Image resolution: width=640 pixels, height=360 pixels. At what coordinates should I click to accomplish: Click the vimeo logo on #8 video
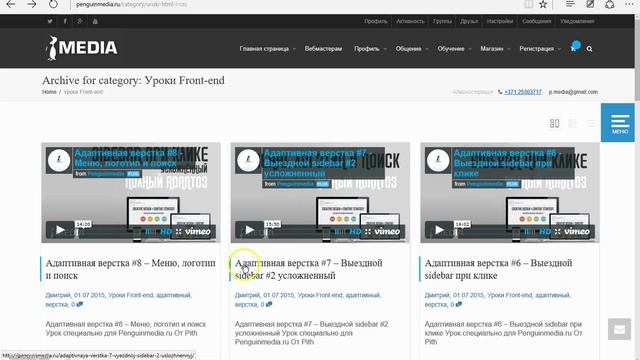[198, 231]
